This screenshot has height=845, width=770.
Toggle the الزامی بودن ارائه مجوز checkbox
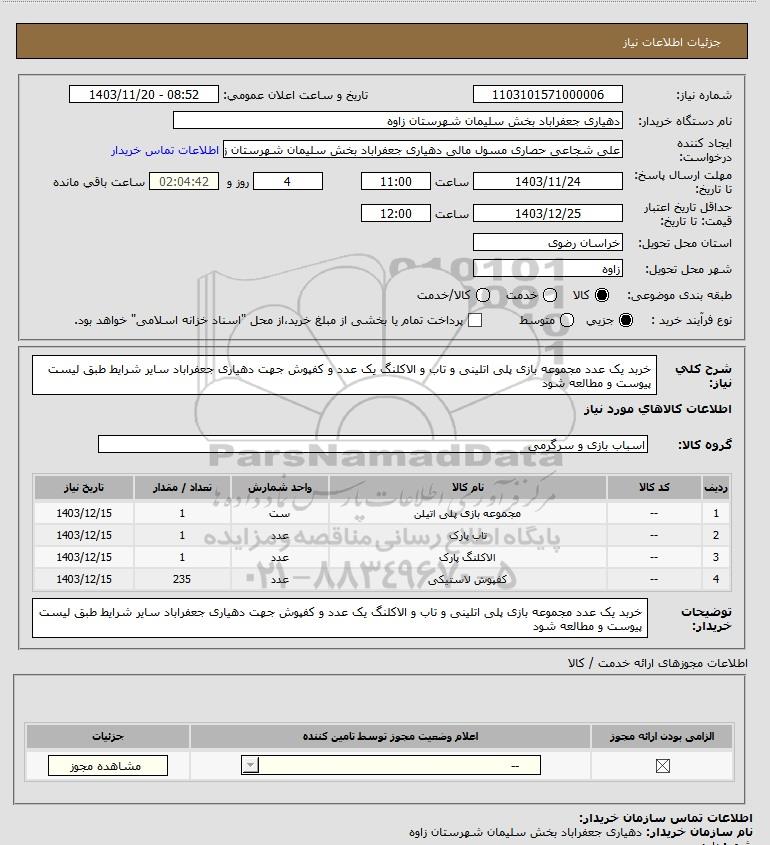[663, 765]
